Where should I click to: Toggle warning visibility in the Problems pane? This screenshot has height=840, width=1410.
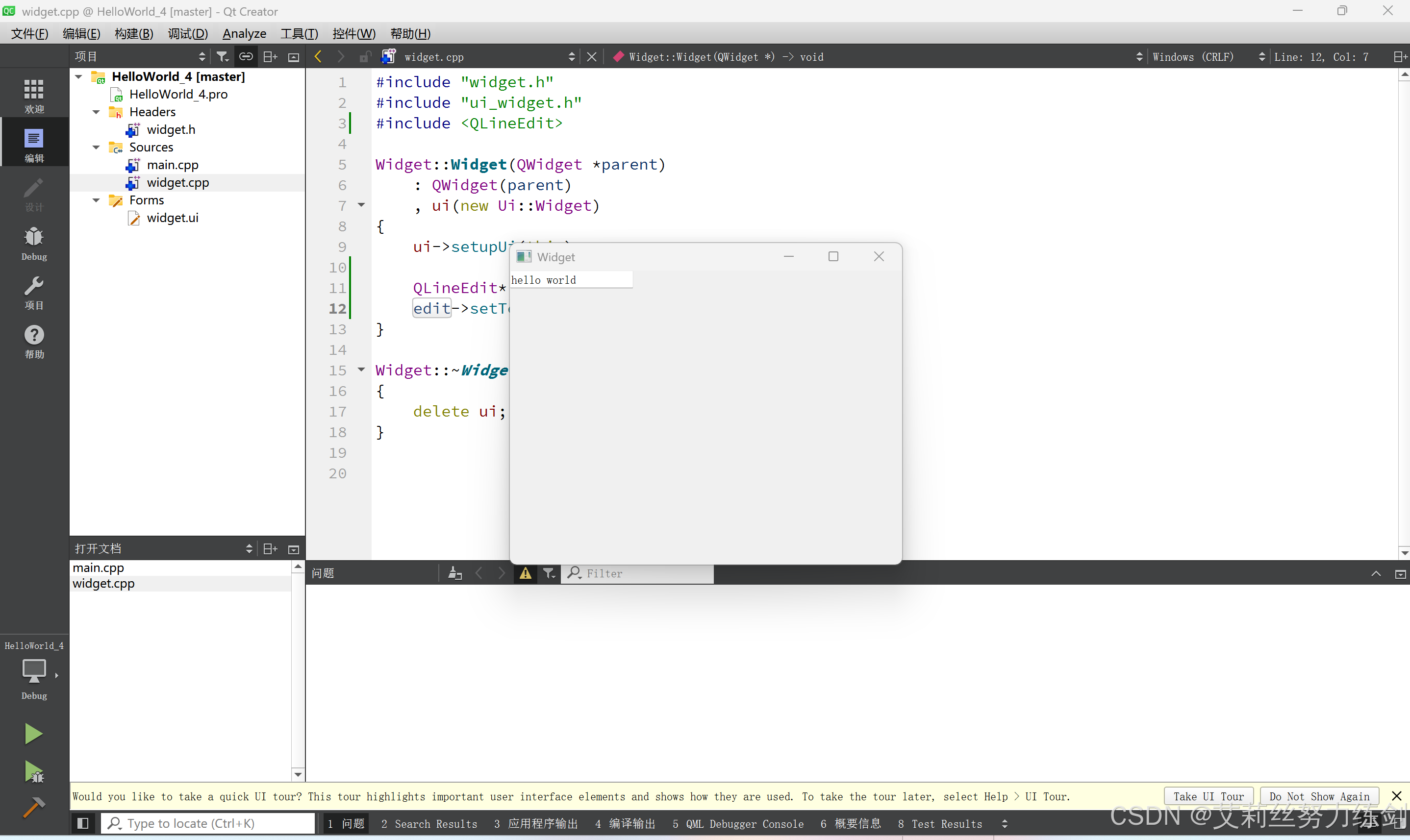click(x=525, y=573)
